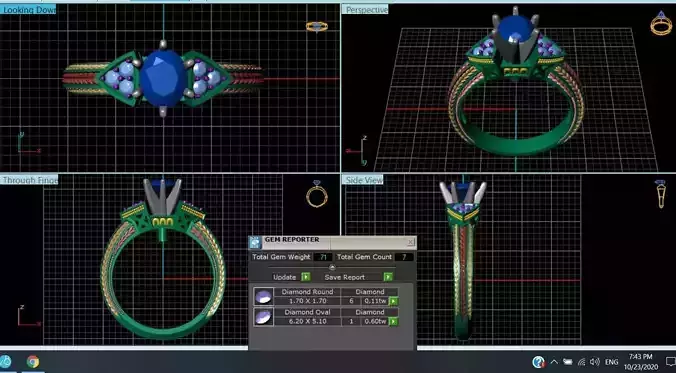Click the Total Gem Weight value field

click(322, 257)
